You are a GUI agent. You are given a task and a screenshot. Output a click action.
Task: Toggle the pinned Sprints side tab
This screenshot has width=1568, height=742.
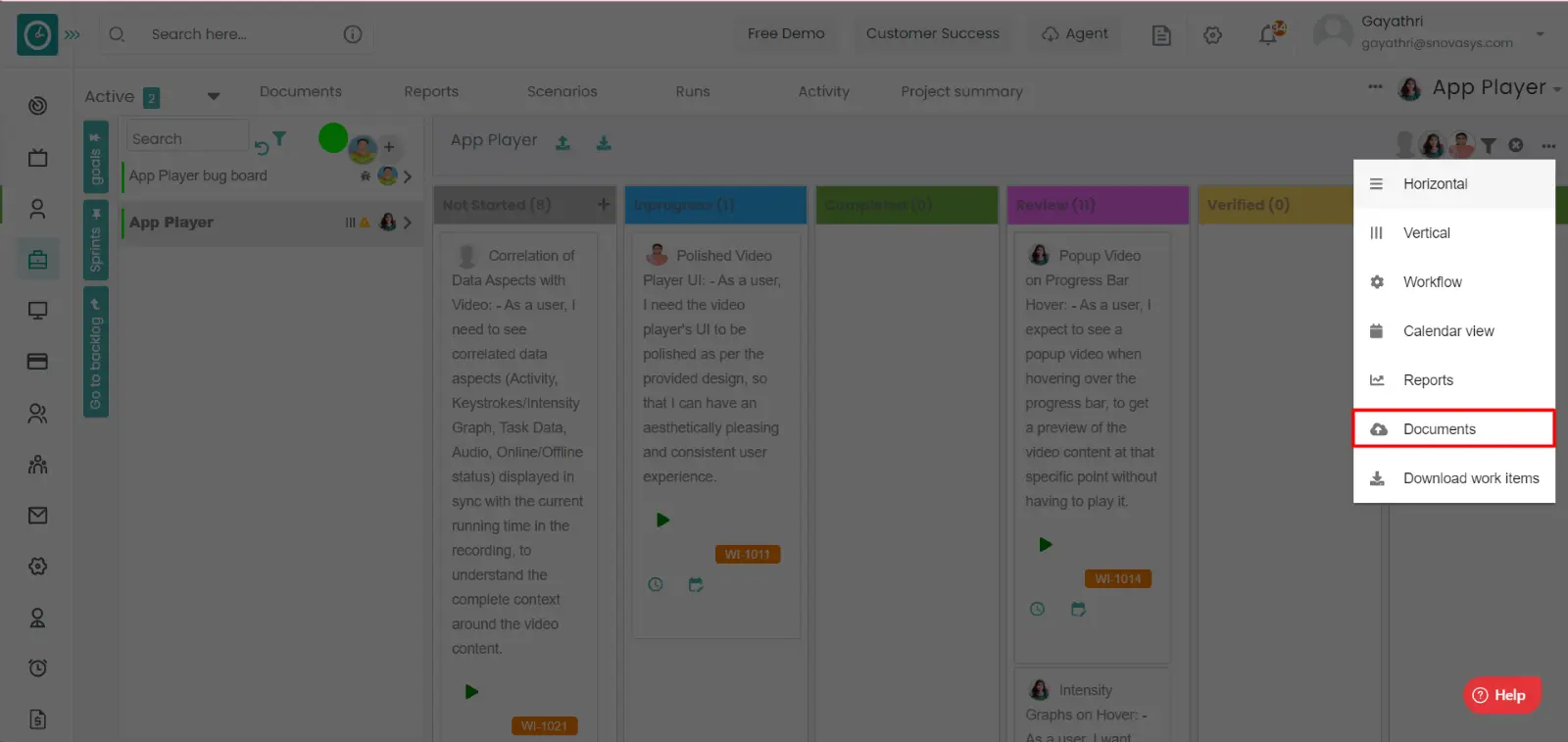(x=96, y=239)
